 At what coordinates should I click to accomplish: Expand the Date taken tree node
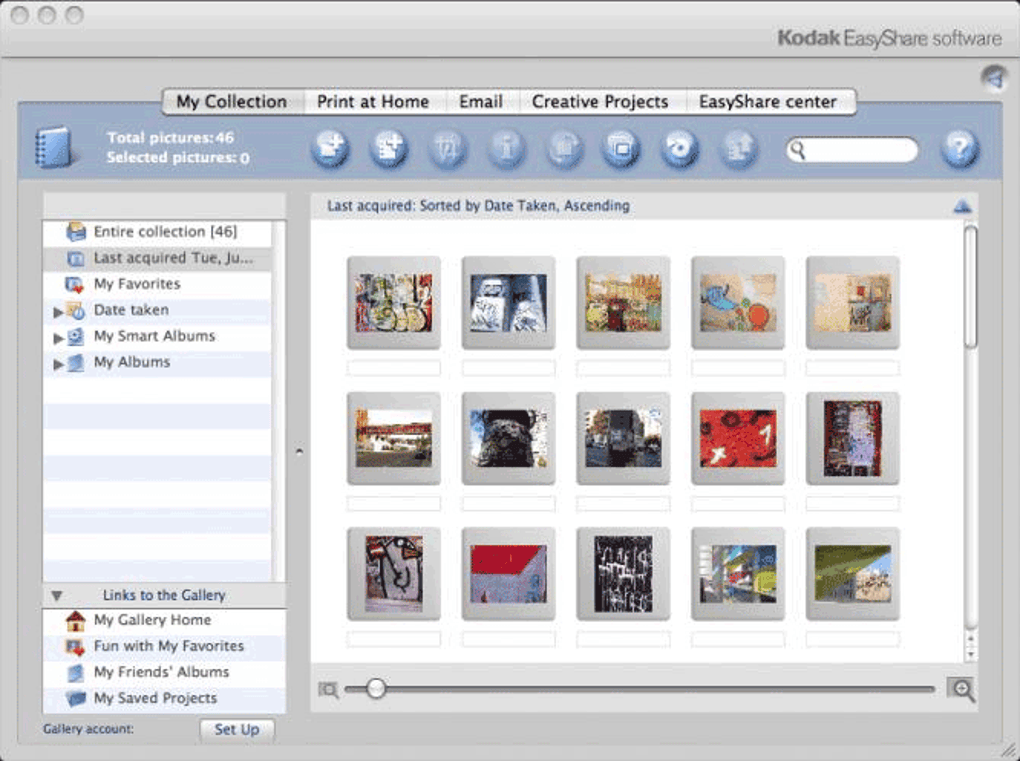pyautogui.click(x=58, y=311)
